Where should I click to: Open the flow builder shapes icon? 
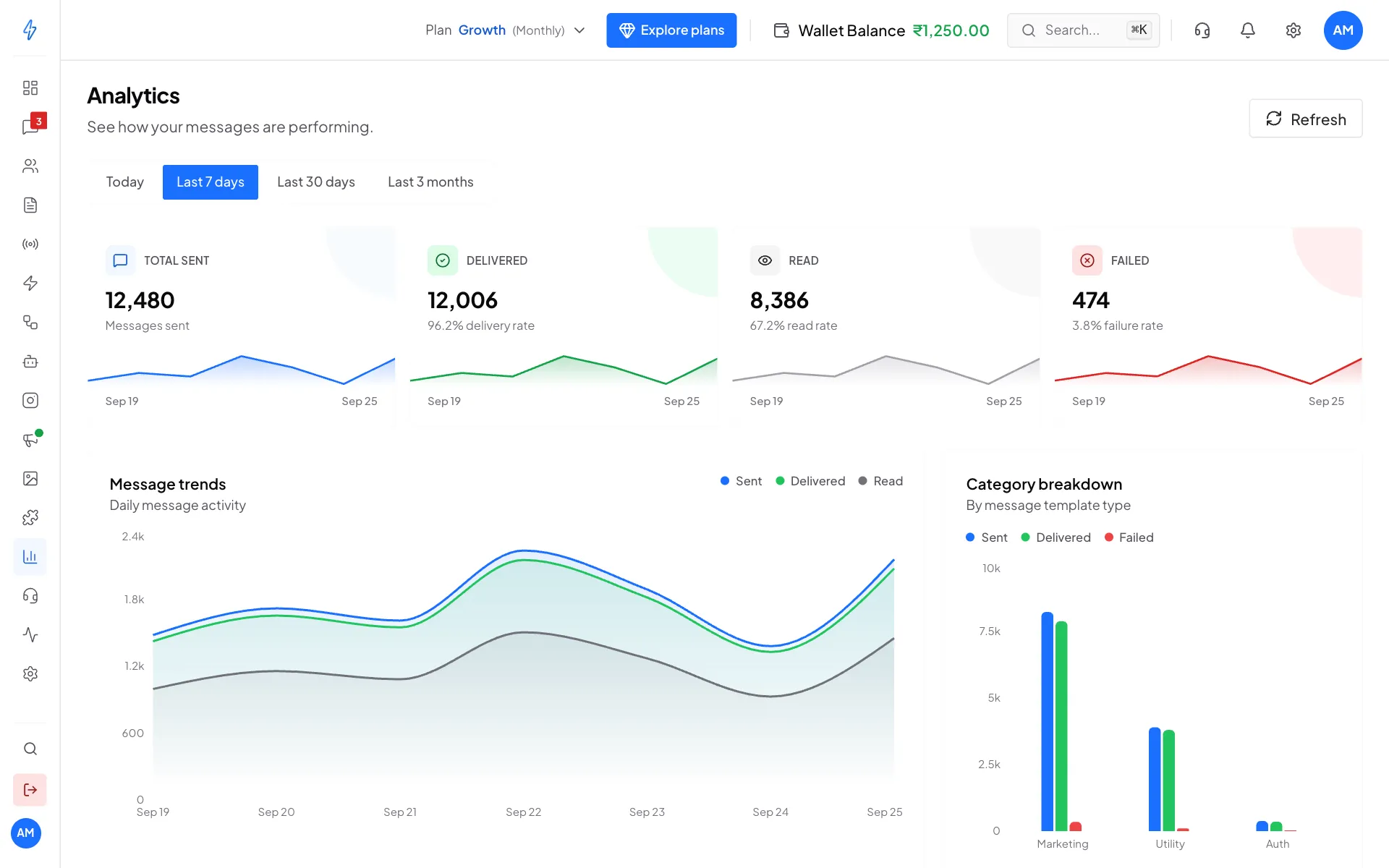pos(30,322)
